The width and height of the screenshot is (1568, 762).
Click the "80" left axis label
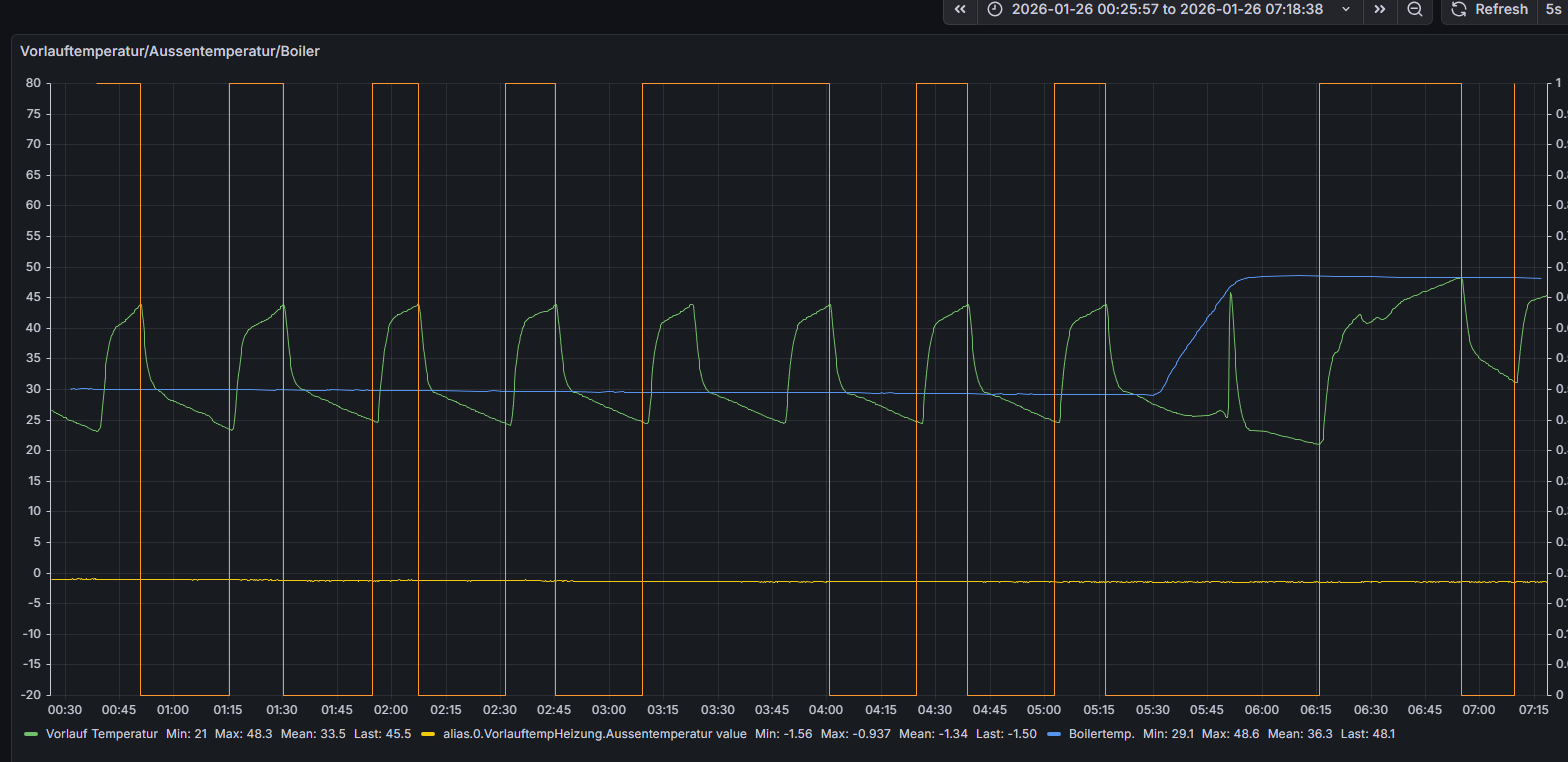pyautogui.click(x=33, y=84)
